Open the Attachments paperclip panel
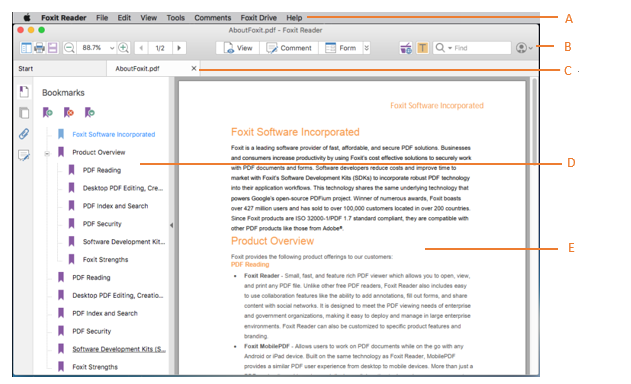The height and width of the screenshot is (384, 631). (24, 134)
